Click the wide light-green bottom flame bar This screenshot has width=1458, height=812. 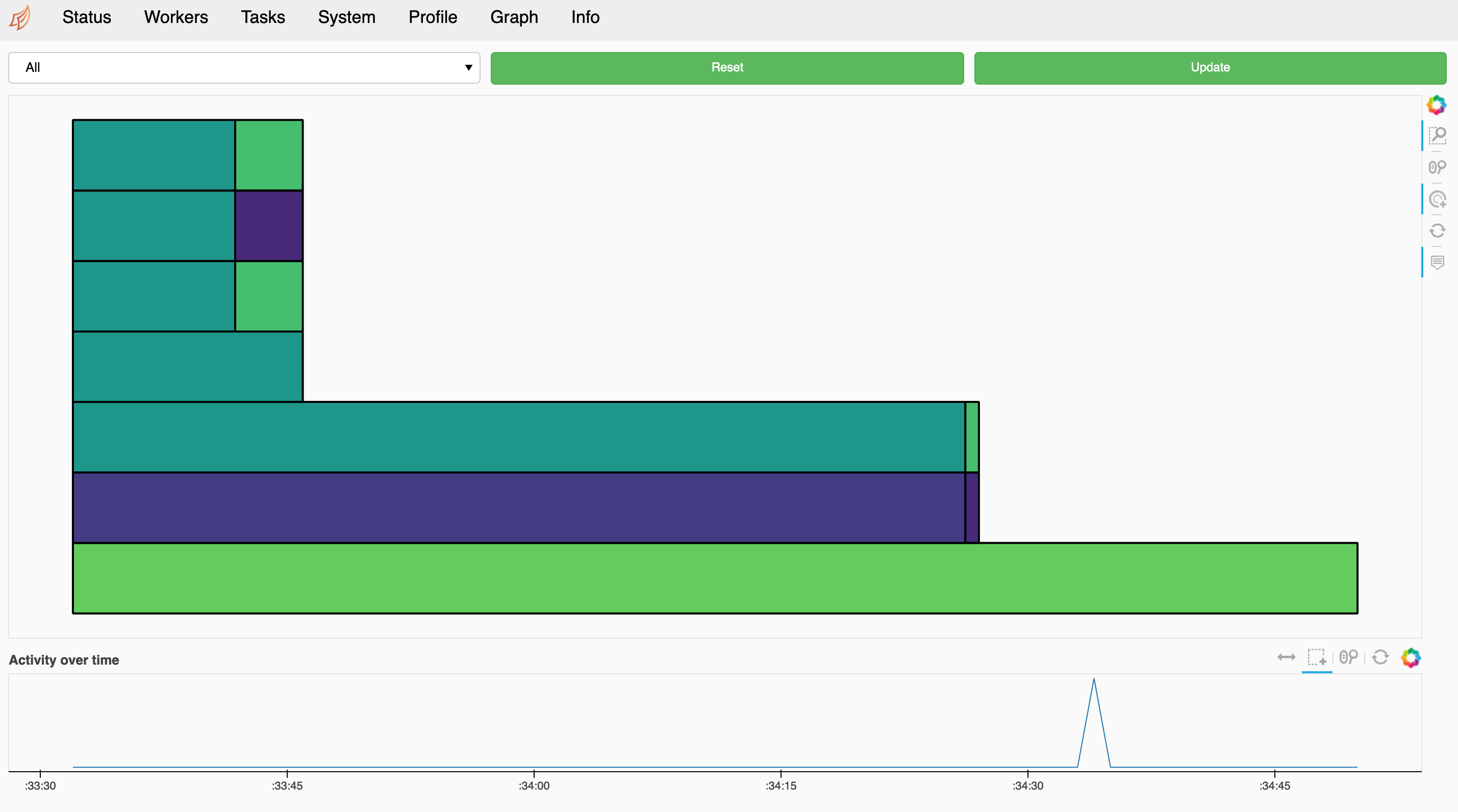714,578
